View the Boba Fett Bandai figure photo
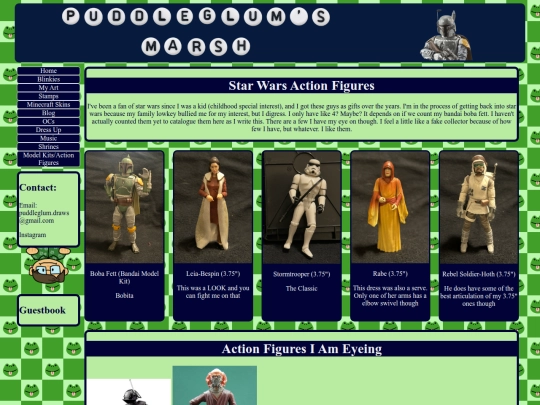 point(124,207)
